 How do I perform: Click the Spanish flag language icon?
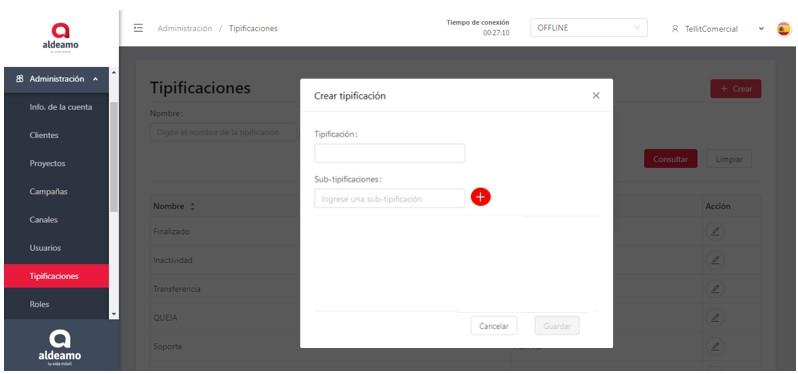[783, 29]
